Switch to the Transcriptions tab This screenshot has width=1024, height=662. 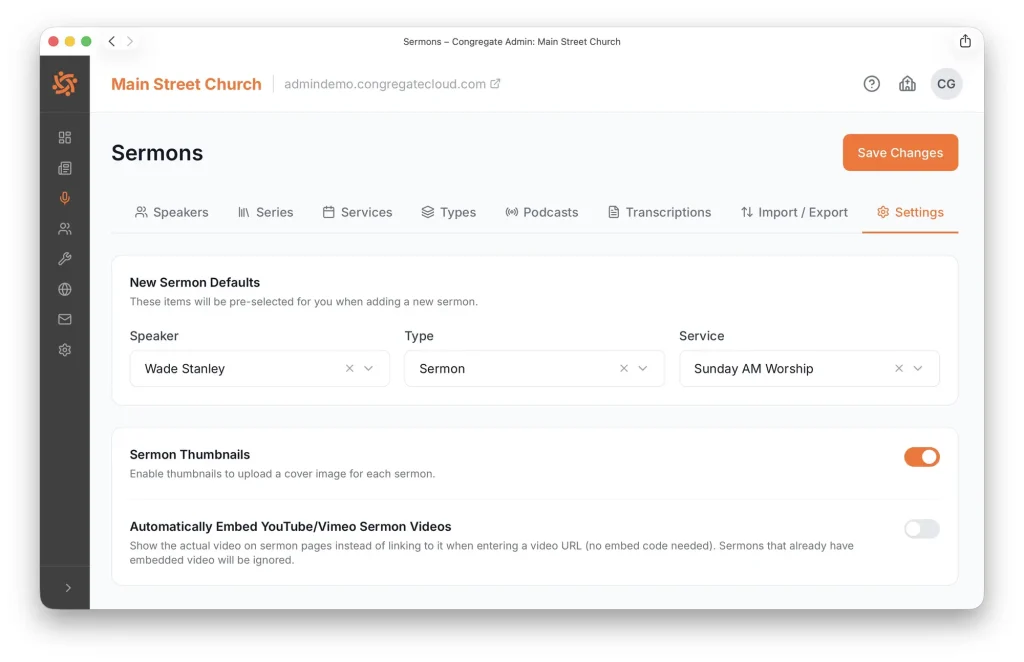pyautogui.click(x=659, y=212)
